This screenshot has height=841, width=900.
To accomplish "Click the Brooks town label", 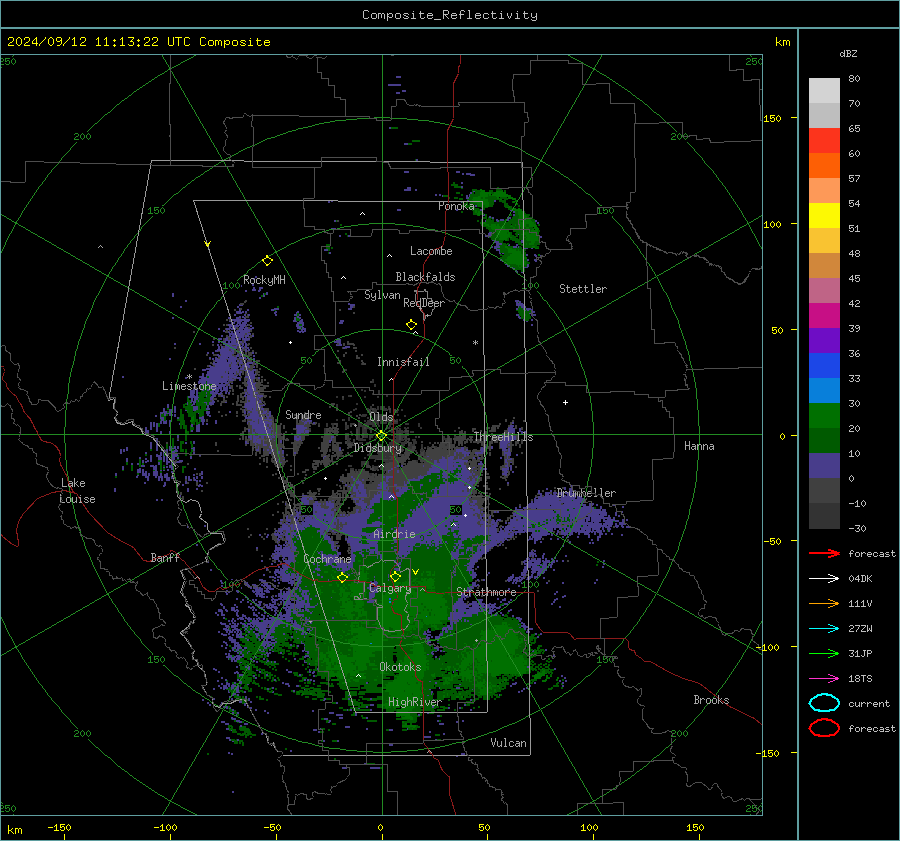I will [x=711, y=700].
